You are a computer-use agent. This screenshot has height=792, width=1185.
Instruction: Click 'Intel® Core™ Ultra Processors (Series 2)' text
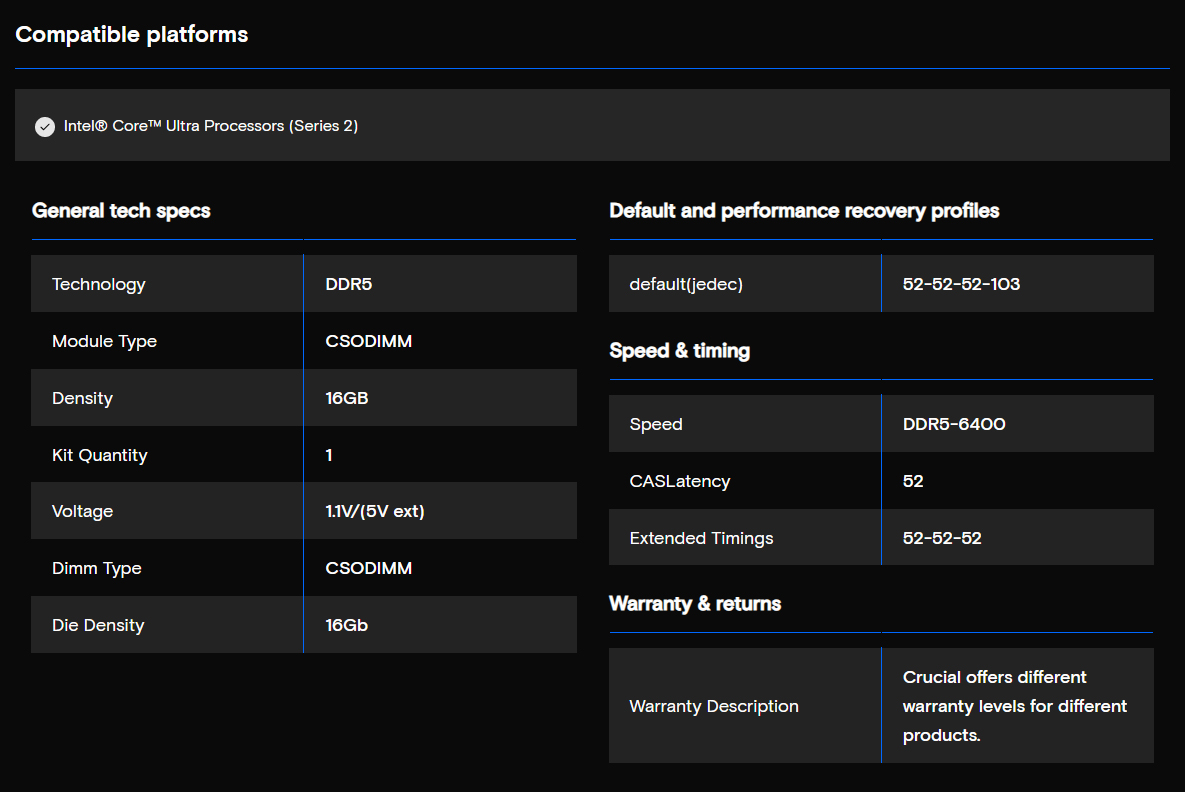[x=211, y=126]
